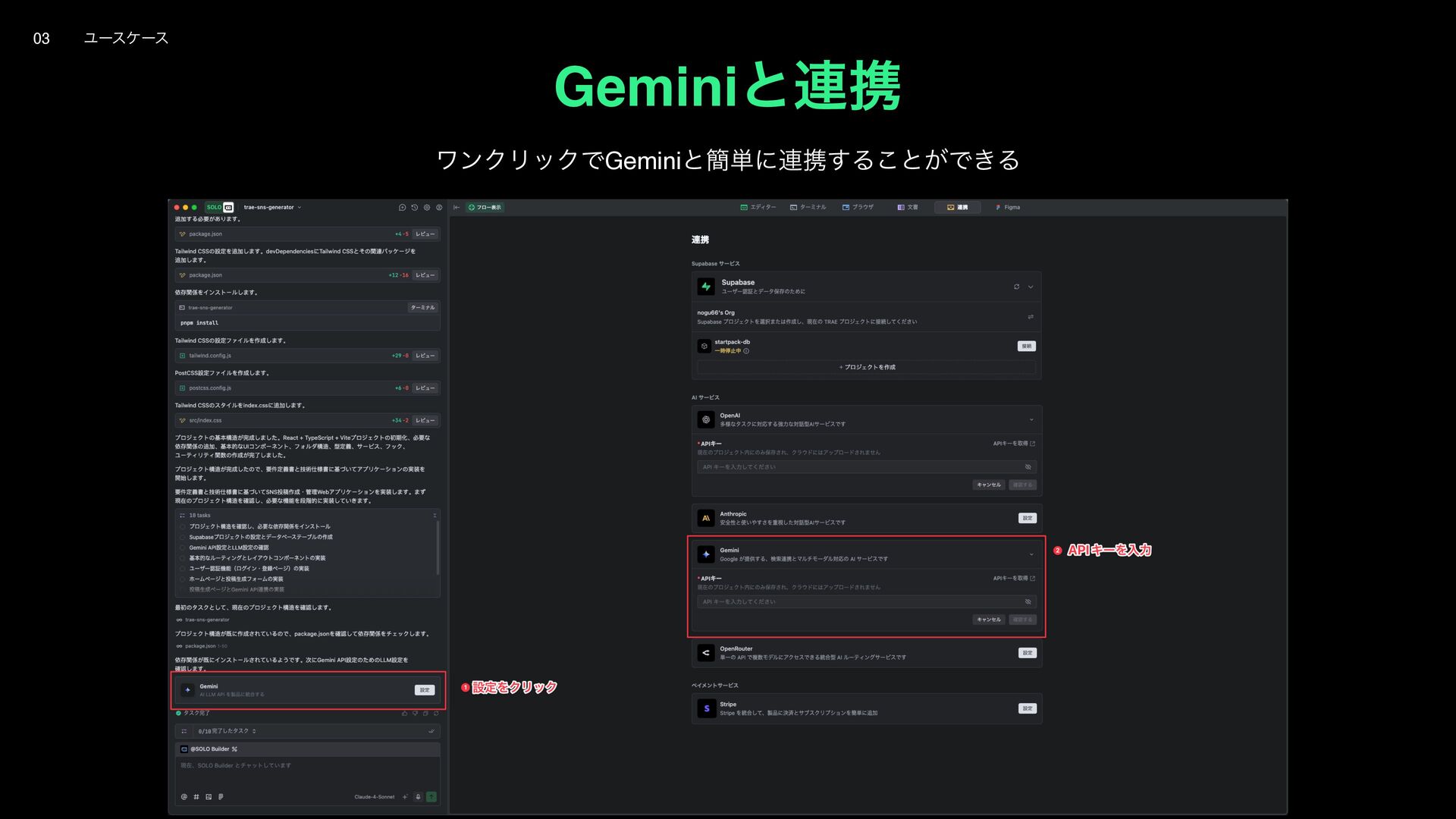
Task: Click the Supabase refresh icon
Action: [1016, 287]
